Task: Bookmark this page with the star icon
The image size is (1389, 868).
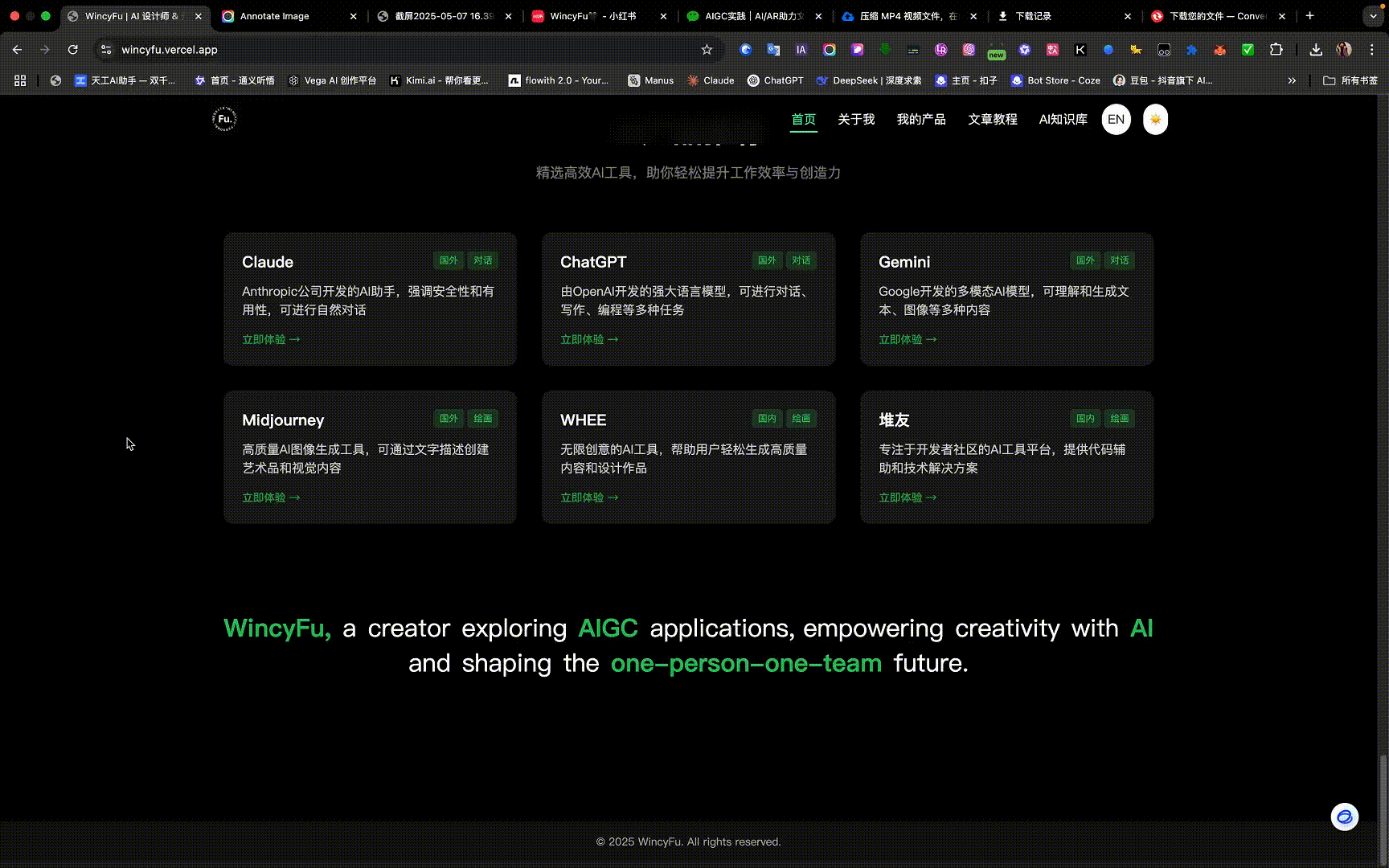Action: 707,50
